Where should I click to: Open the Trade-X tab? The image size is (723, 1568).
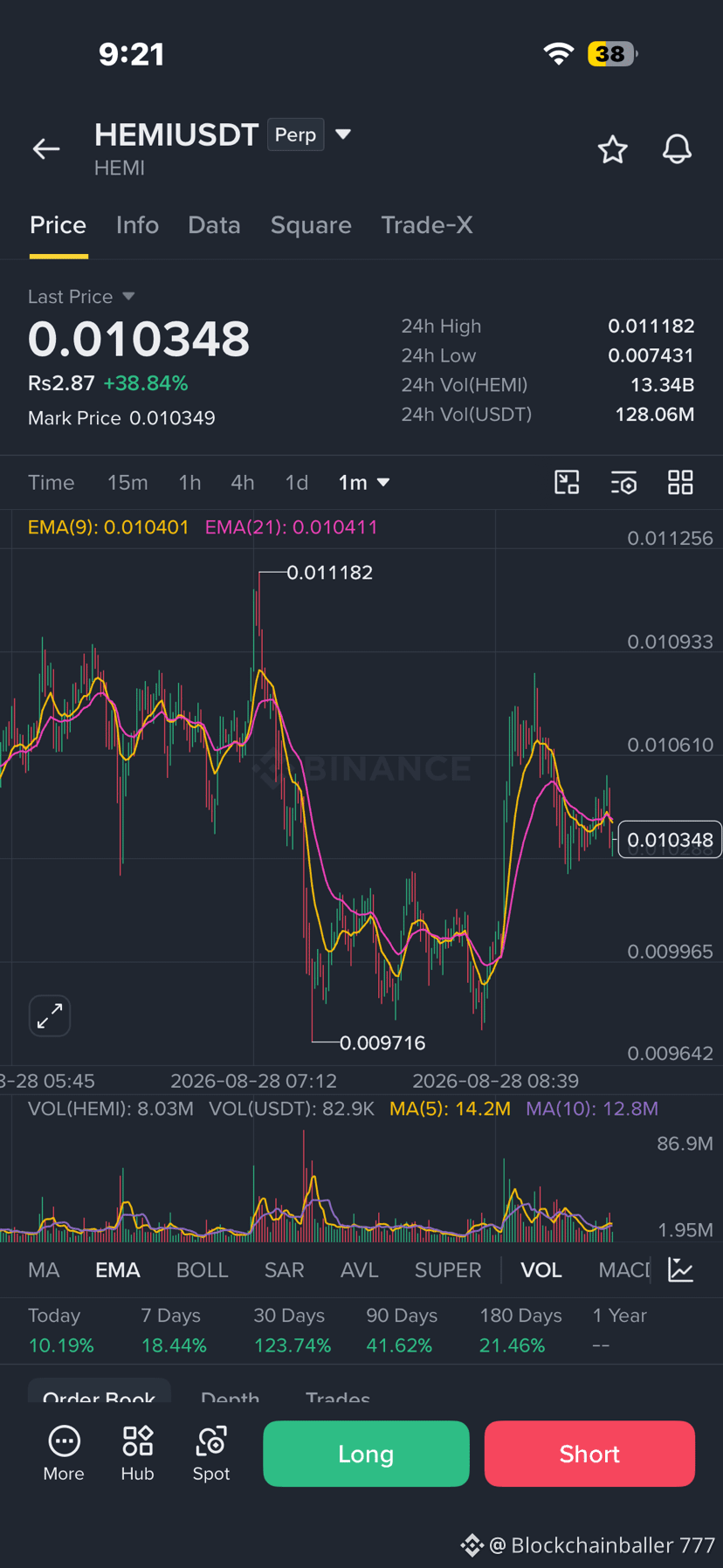(427, 225)
